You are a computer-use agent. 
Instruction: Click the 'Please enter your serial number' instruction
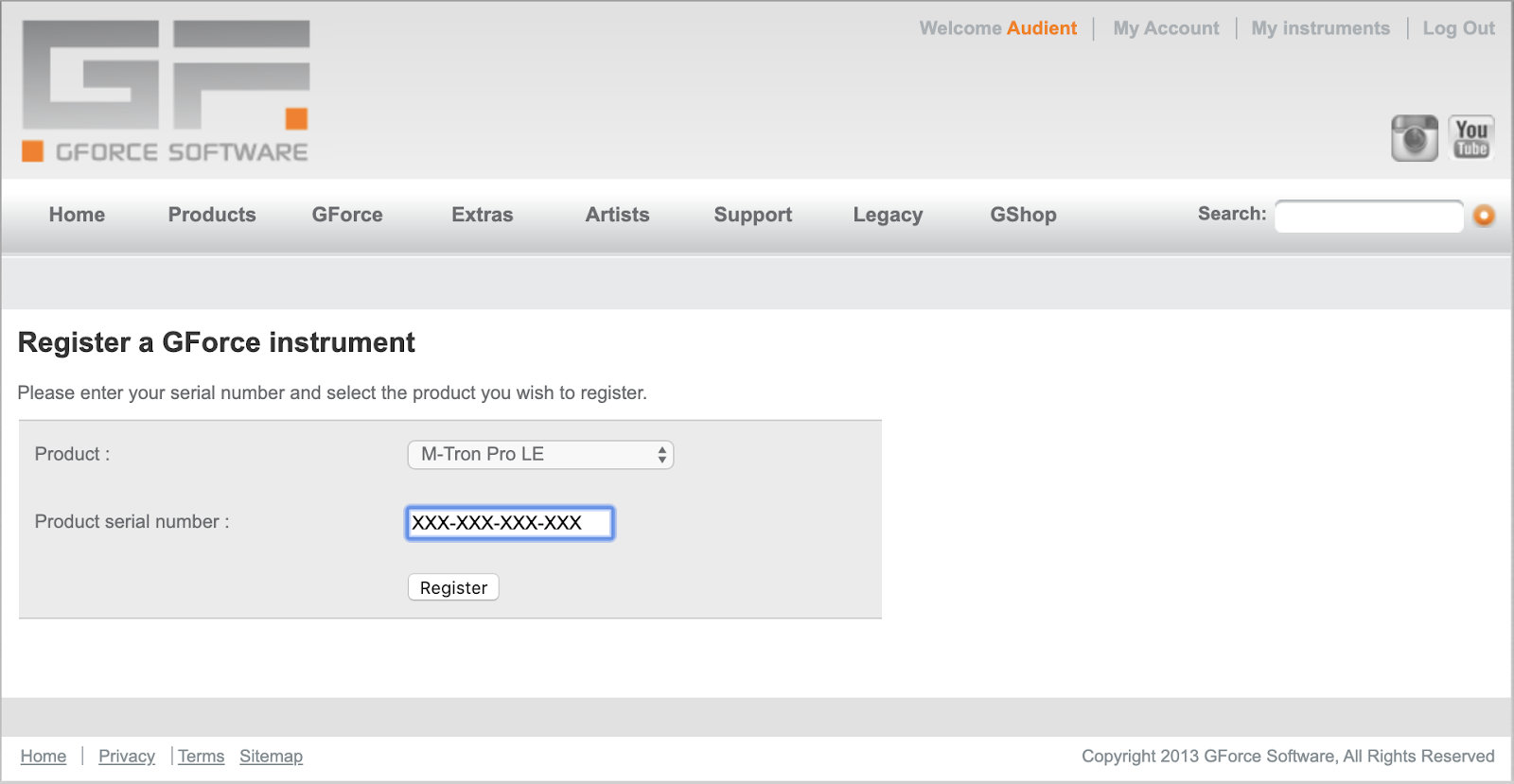point(332,392)
